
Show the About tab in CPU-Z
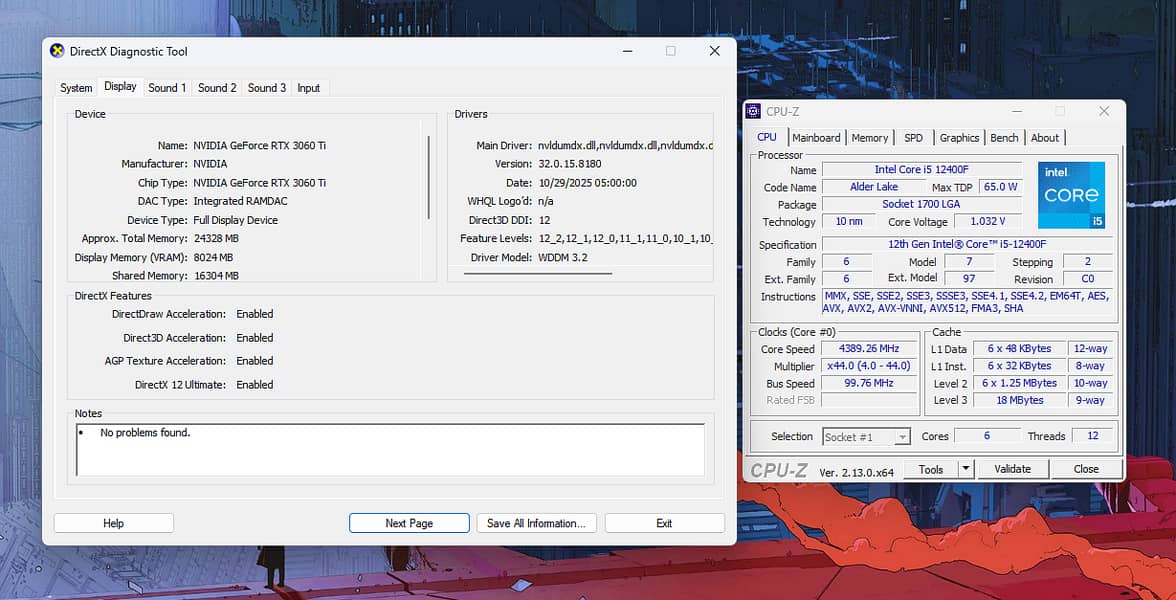point(1045,138)
